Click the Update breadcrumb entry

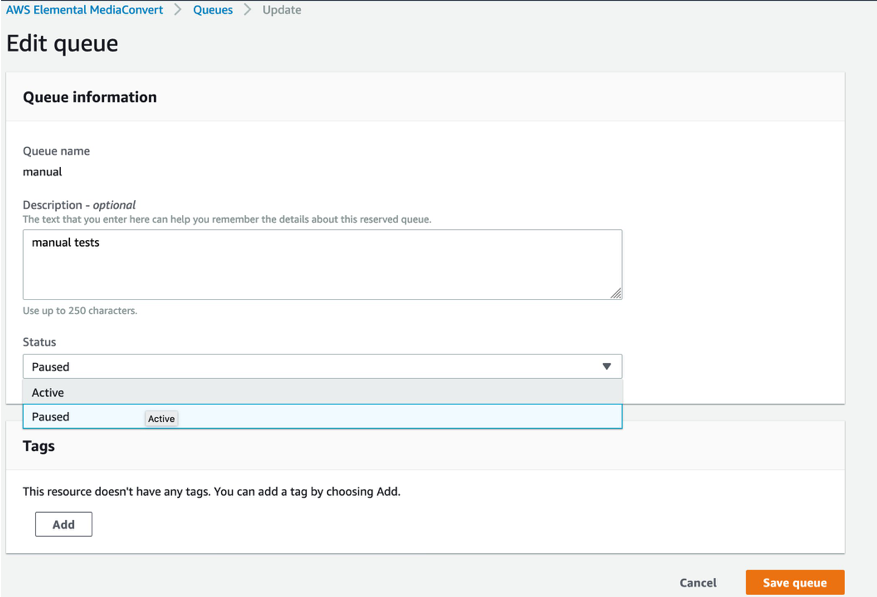(281, 10)
